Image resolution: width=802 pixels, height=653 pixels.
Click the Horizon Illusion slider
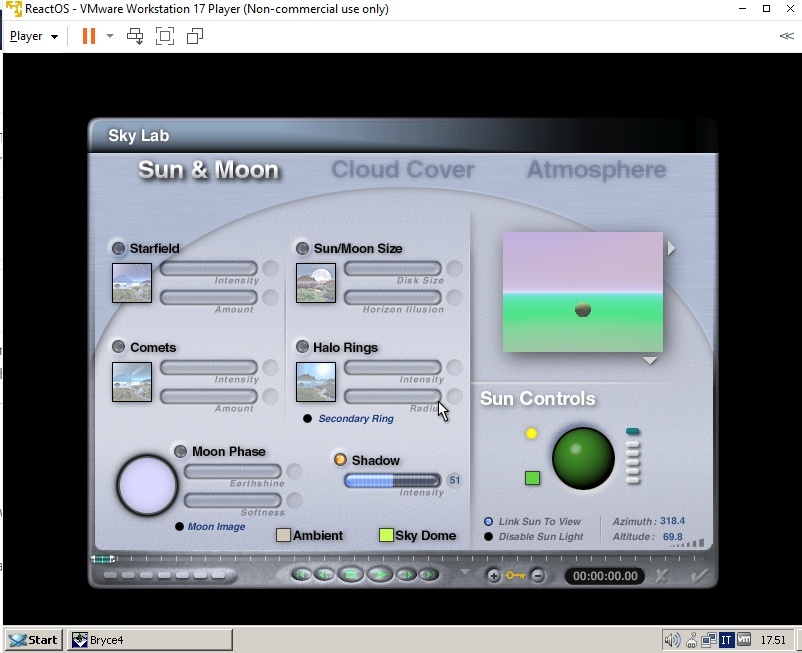pyautogui.click(x=392, y=297)
